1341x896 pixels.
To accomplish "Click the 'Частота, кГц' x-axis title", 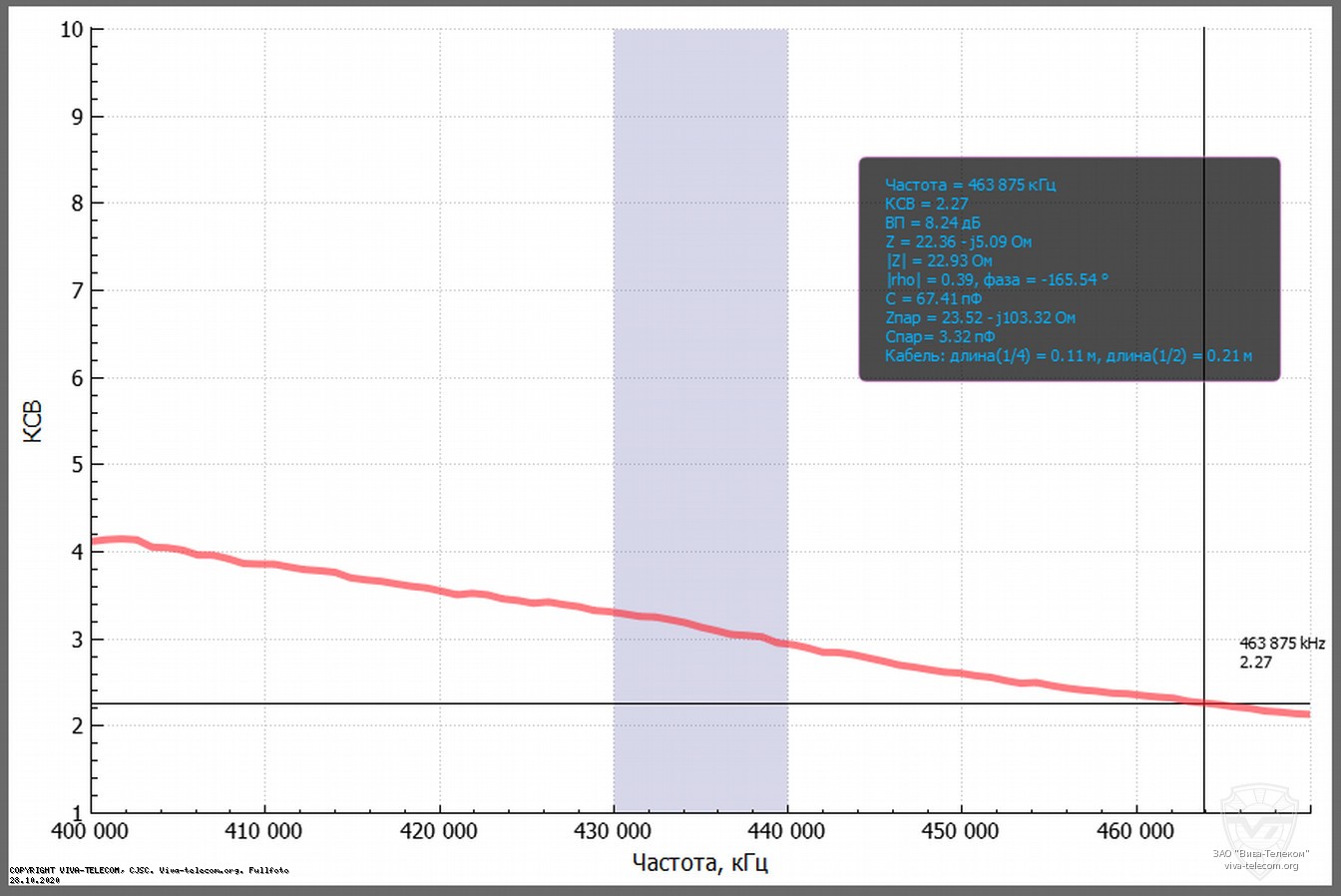I will point(700,862).
